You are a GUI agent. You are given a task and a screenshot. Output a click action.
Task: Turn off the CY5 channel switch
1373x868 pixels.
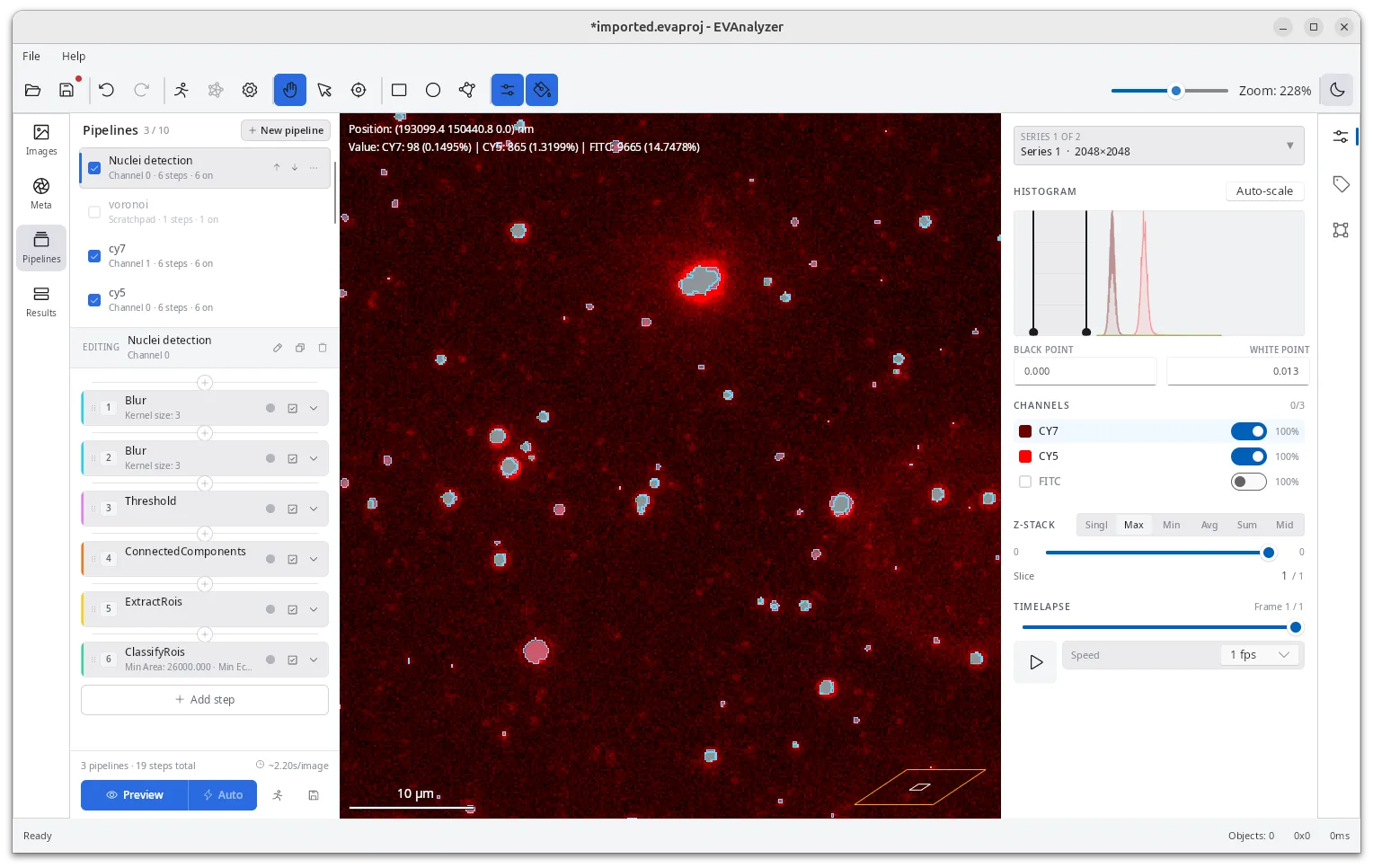coord(1248,456)
